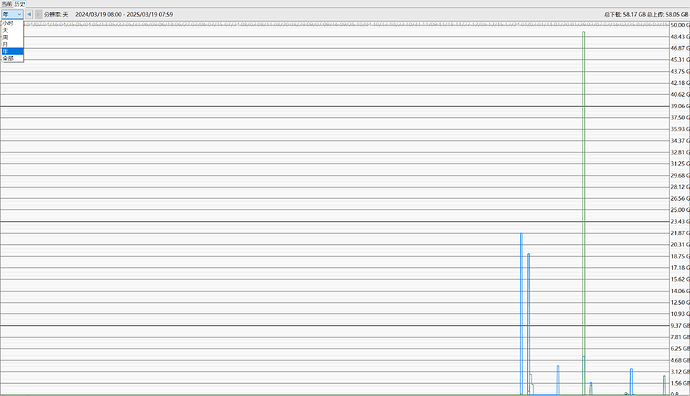The width and height of the screenshot is (690, 396).
Task: Collapse the period dropdown via its chevron
Action: tap(19, 15)
